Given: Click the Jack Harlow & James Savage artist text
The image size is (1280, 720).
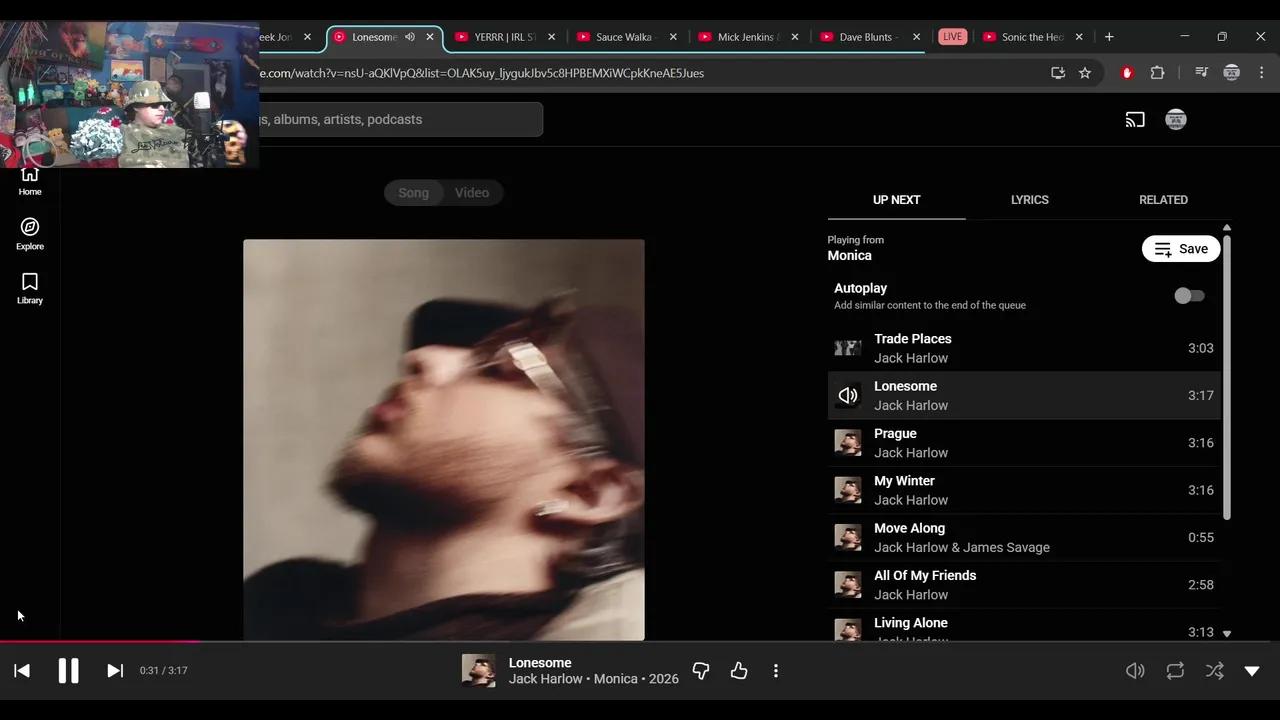Looking at the screenshot, I should click(962, 548).
